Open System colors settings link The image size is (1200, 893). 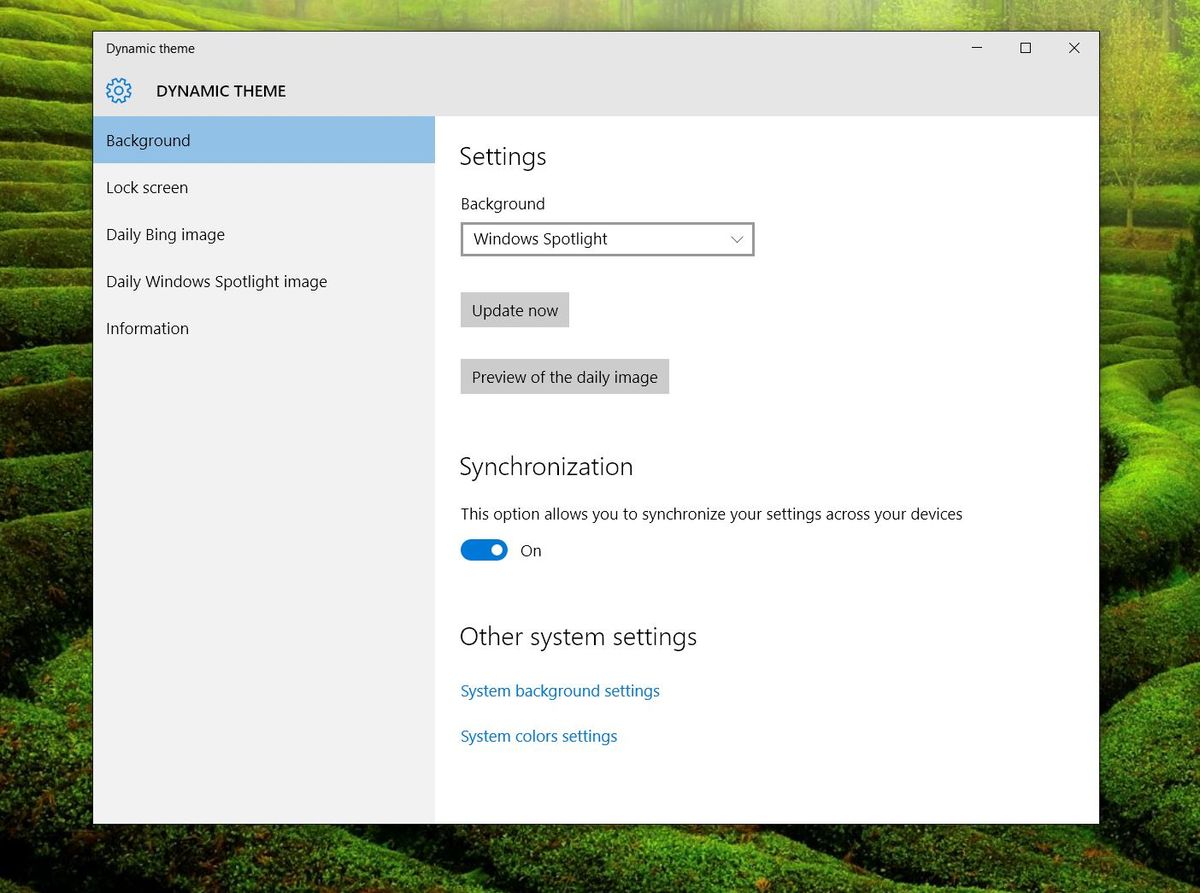click(538, 735)
